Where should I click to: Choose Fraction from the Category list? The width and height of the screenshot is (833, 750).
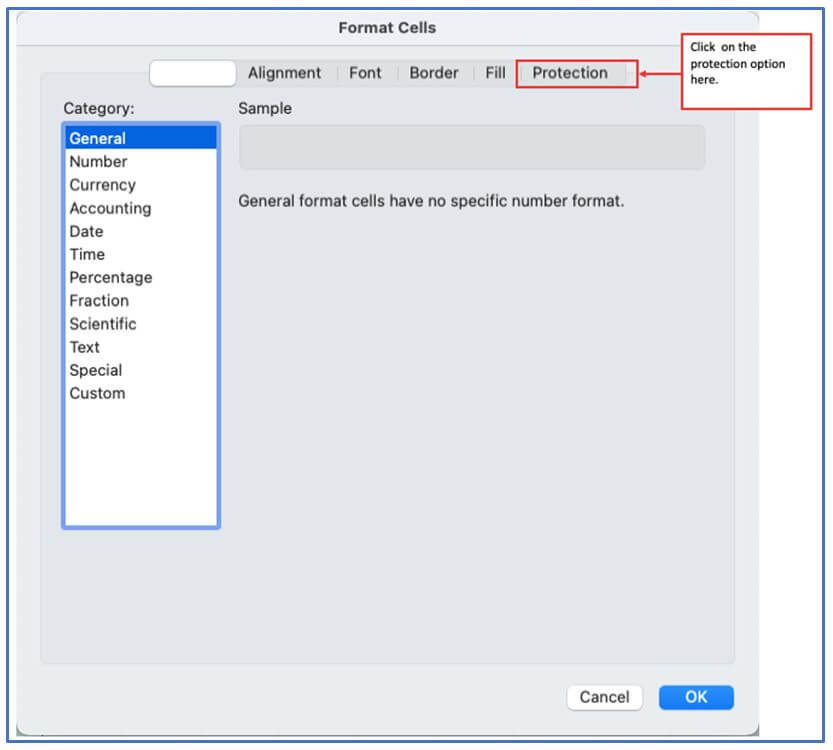tap(141, 301)
